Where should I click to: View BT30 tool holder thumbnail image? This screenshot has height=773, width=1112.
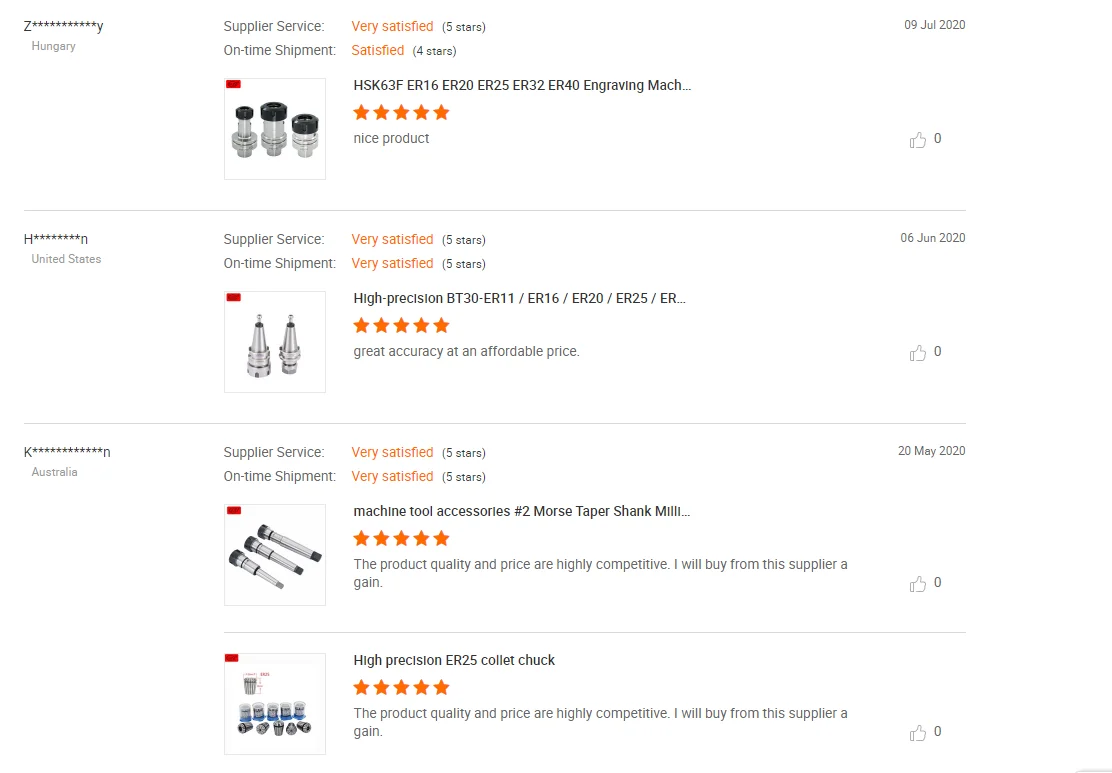[275, 343]
